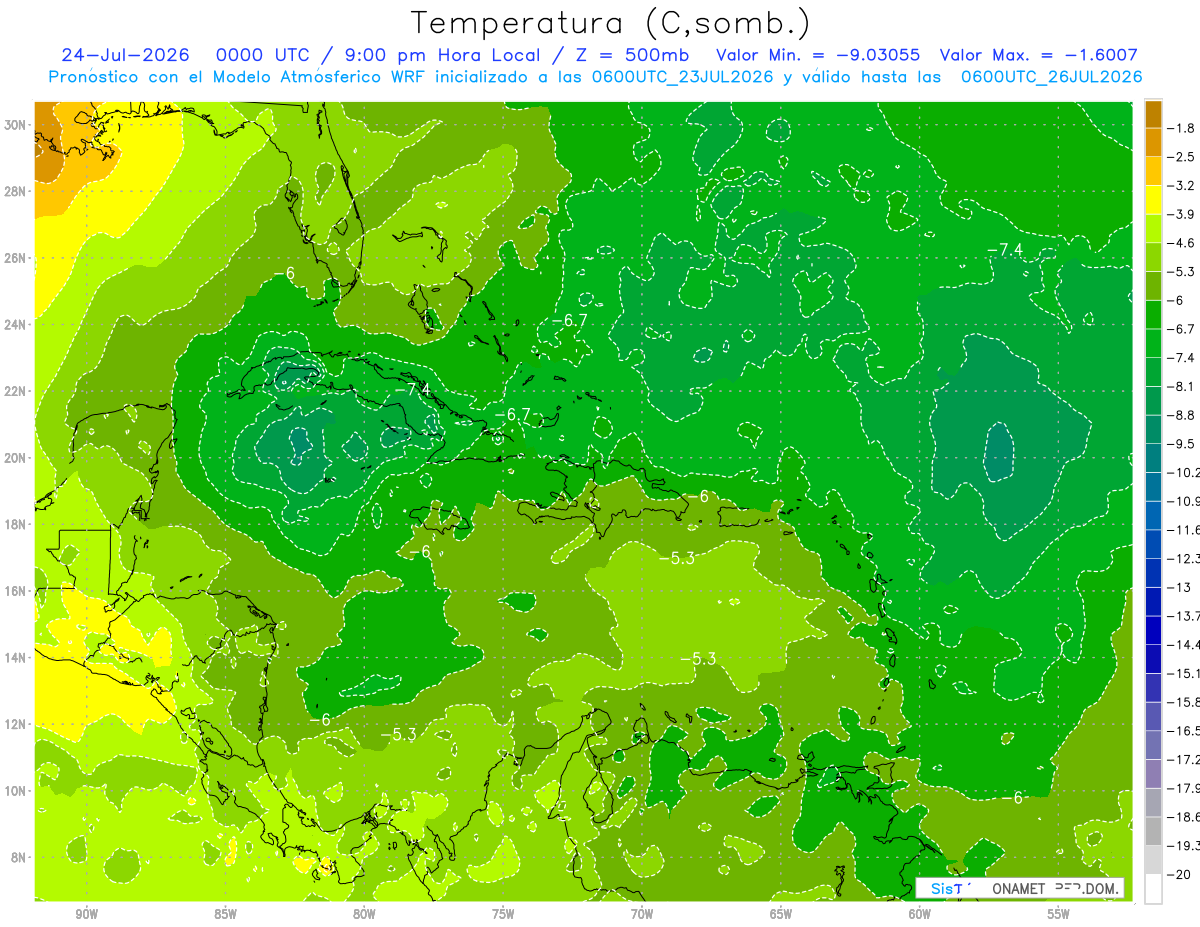Click the legend value "-3.9"
The image size is (1200, 927).
pos(1181,214)
